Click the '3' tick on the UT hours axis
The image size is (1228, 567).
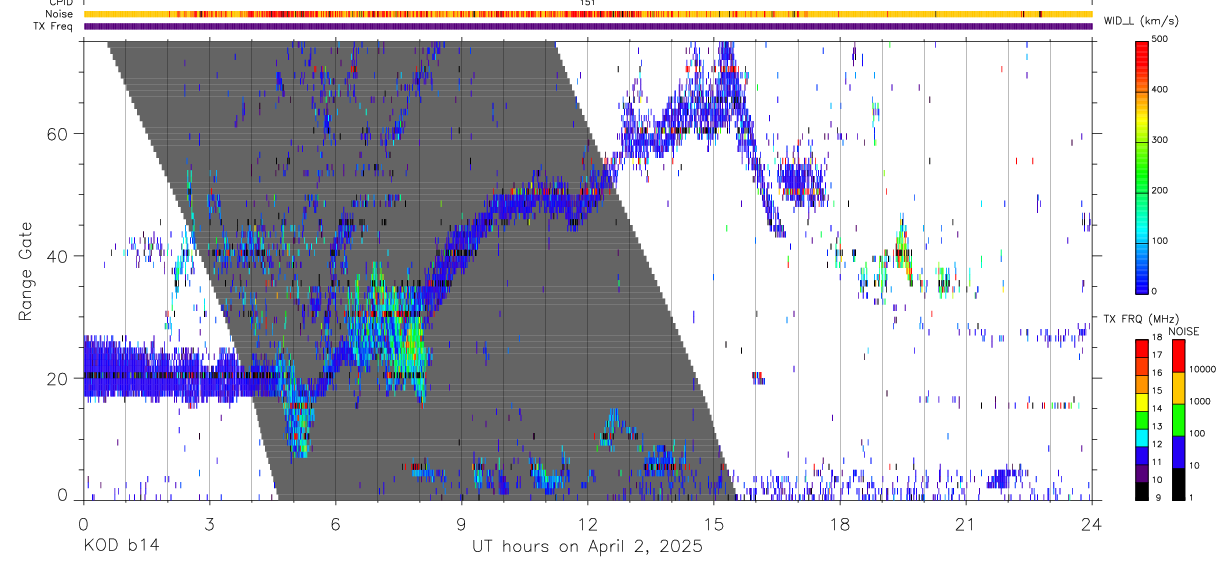pyautogui.click(x=209, y=524)
